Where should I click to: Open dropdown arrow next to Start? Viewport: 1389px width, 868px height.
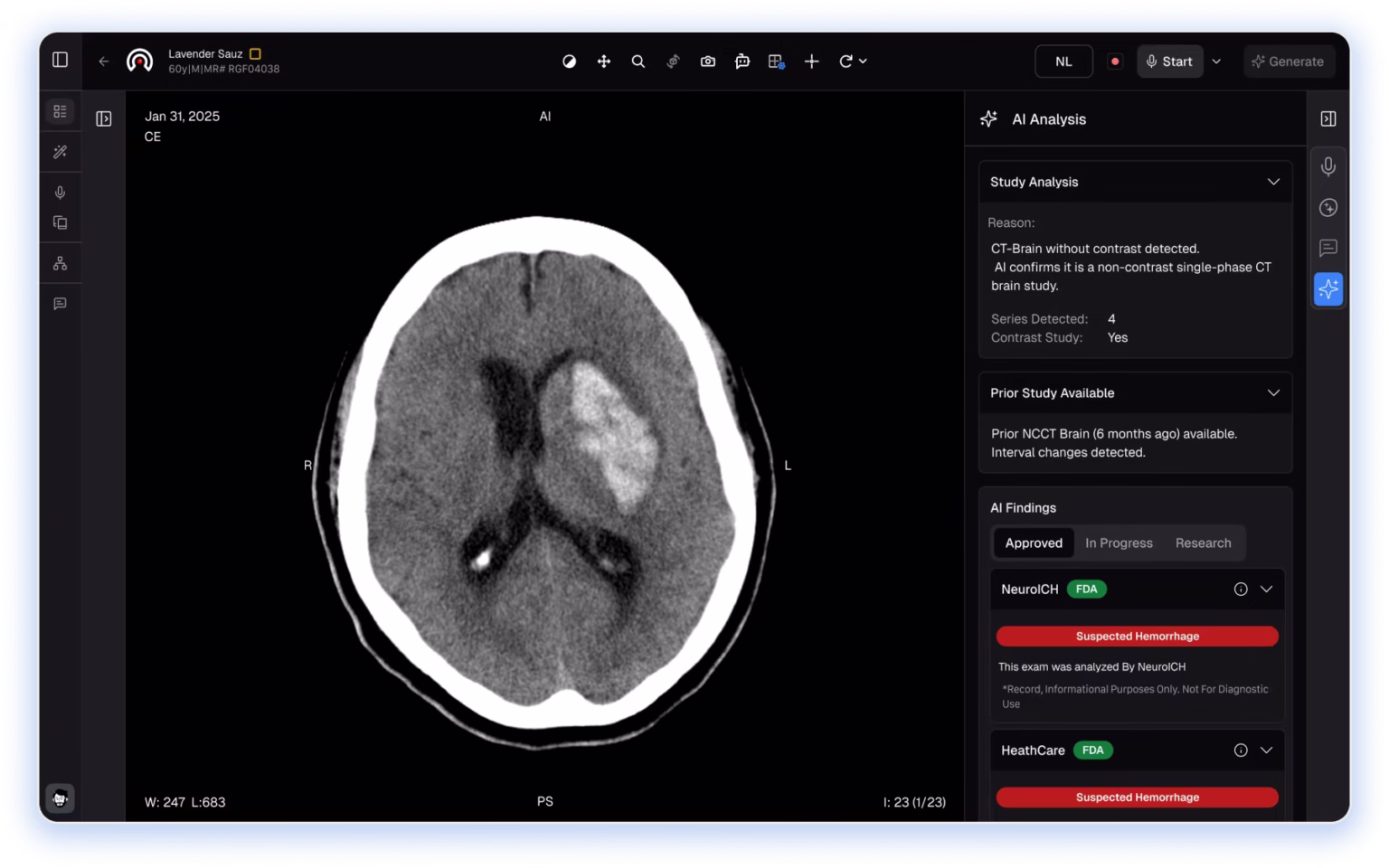(1216, 61)
